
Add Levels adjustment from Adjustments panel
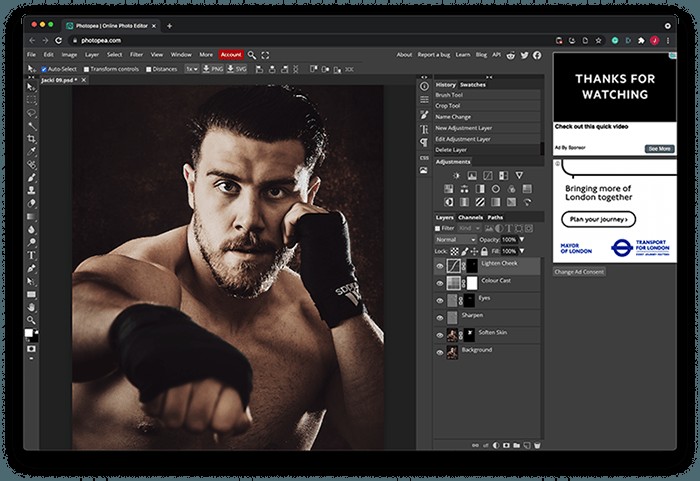[472, 176]
